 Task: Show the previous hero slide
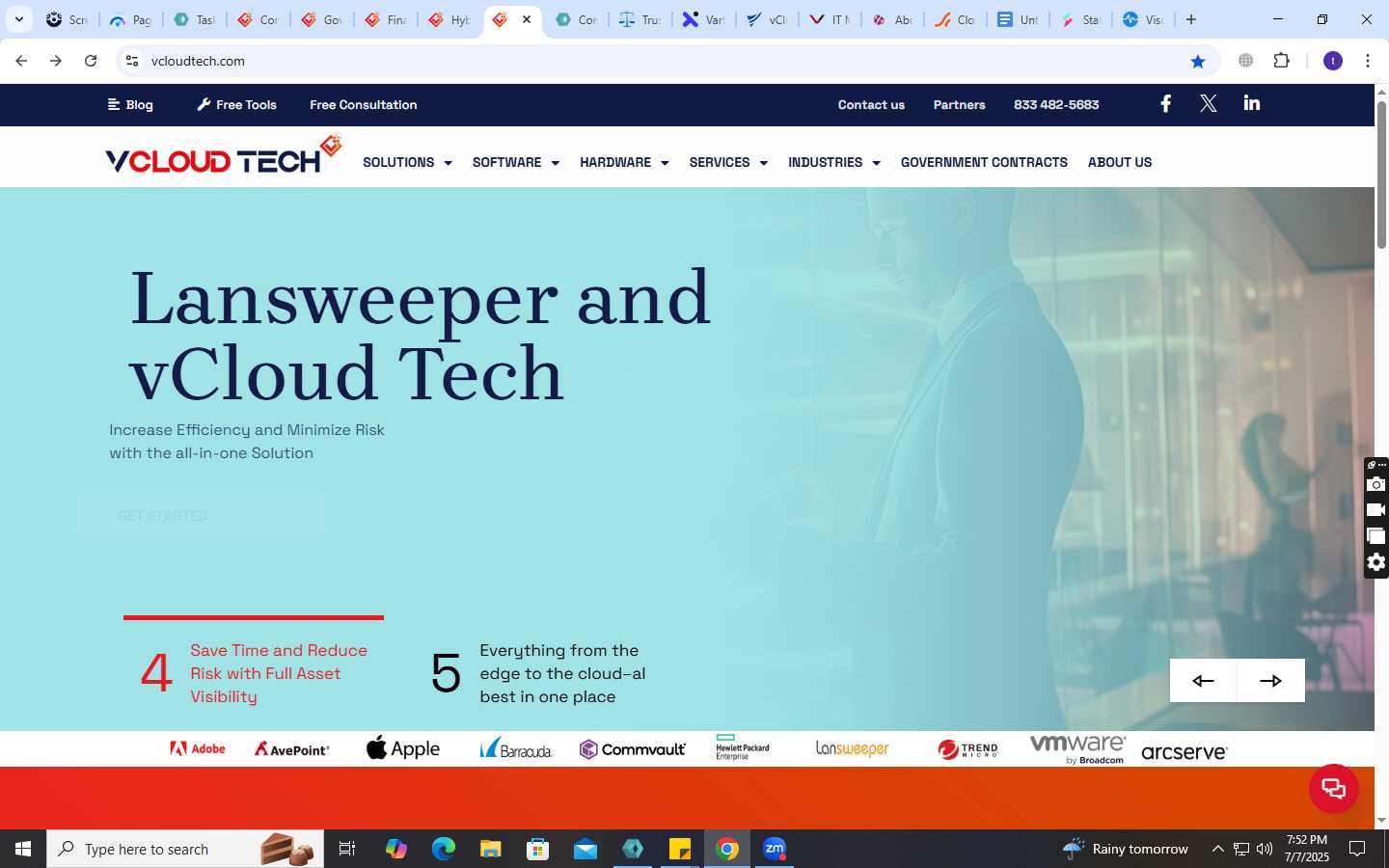tap(1203, 680)
